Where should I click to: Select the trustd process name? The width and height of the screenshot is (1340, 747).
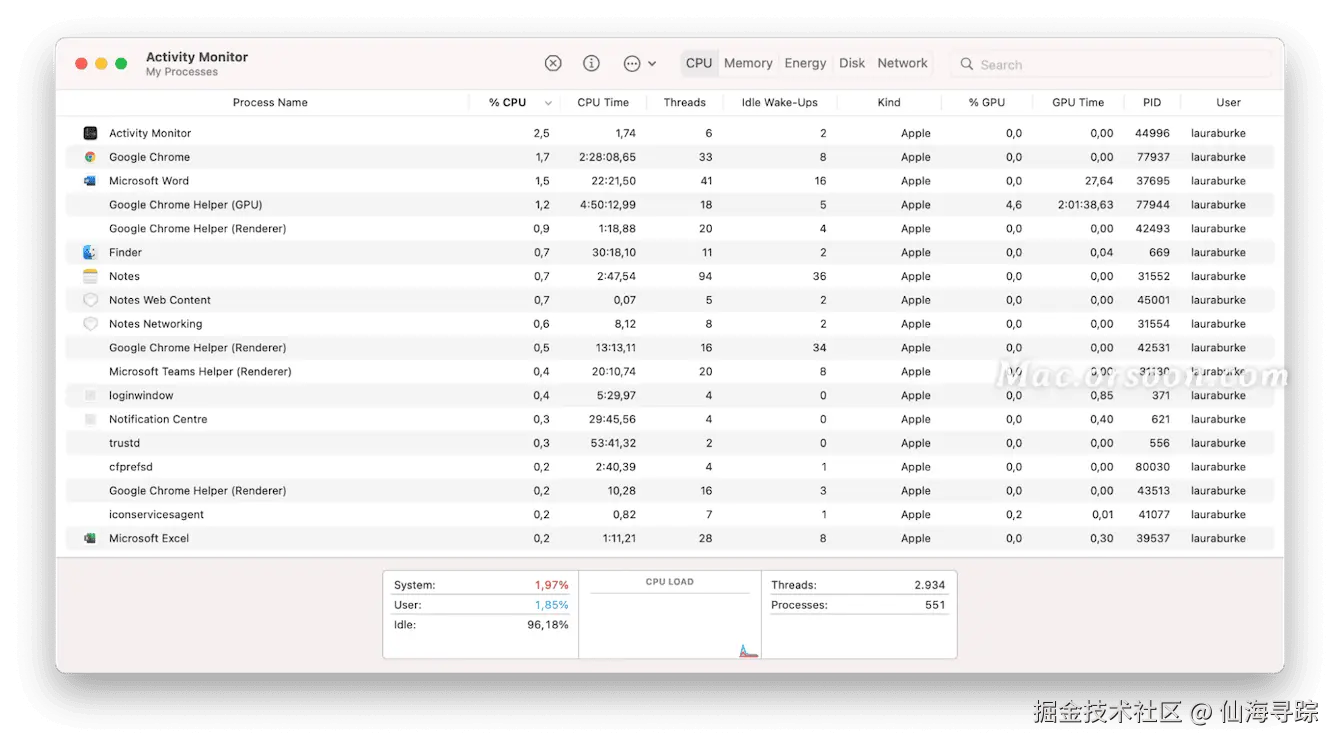click(124, 443)
